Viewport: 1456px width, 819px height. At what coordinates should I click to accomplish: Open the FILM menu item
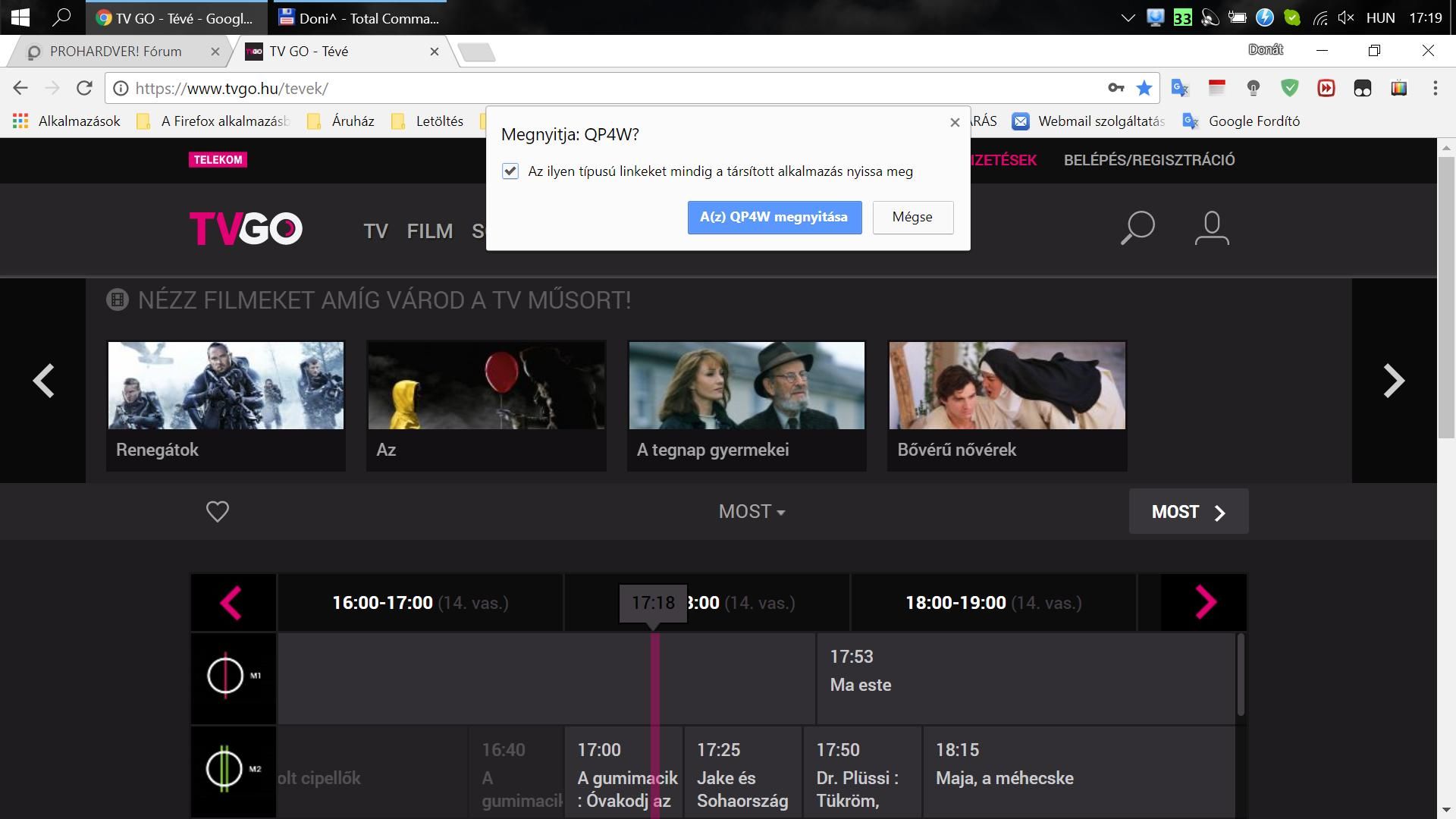(429, 231)
